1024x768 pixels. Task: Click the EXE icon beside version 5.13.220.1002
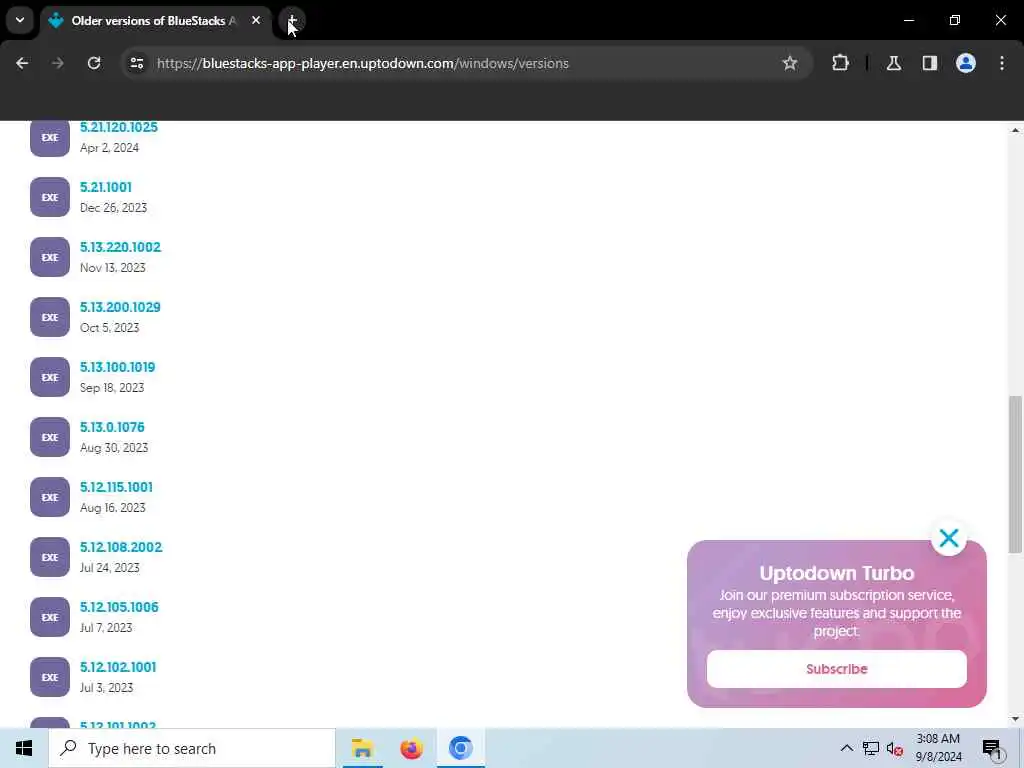pyautogui.click(x=50, y=257)
